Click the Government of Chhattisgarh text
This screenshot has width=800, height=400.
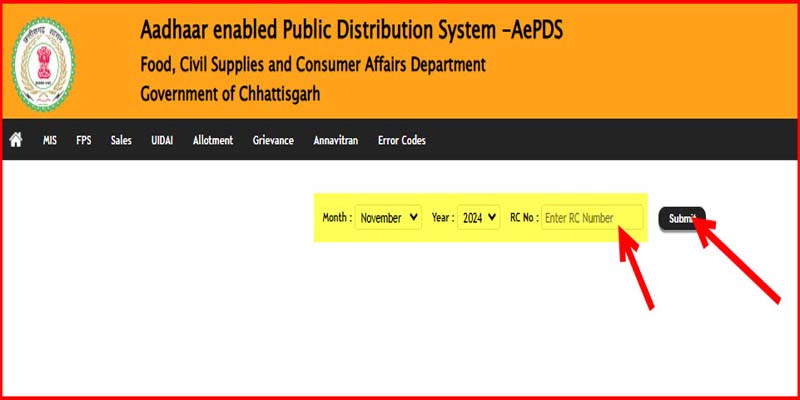(230, 94)
